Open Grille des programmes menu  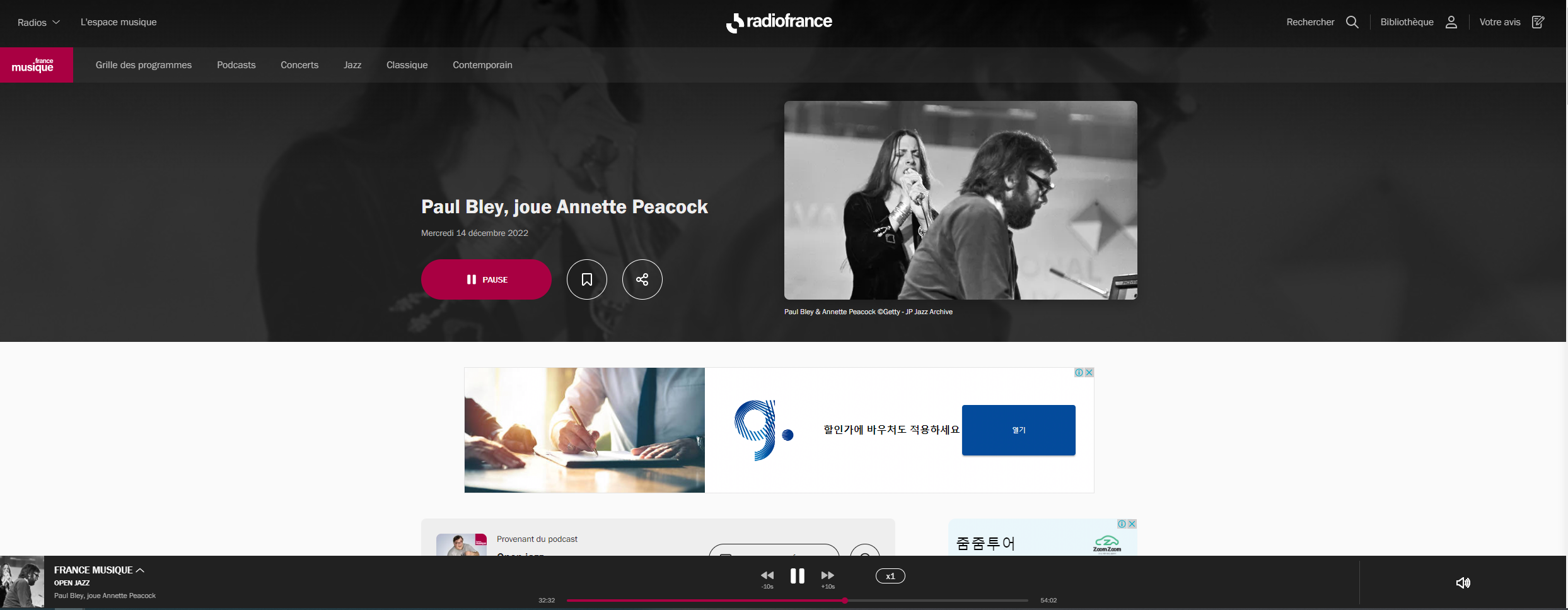144,65
